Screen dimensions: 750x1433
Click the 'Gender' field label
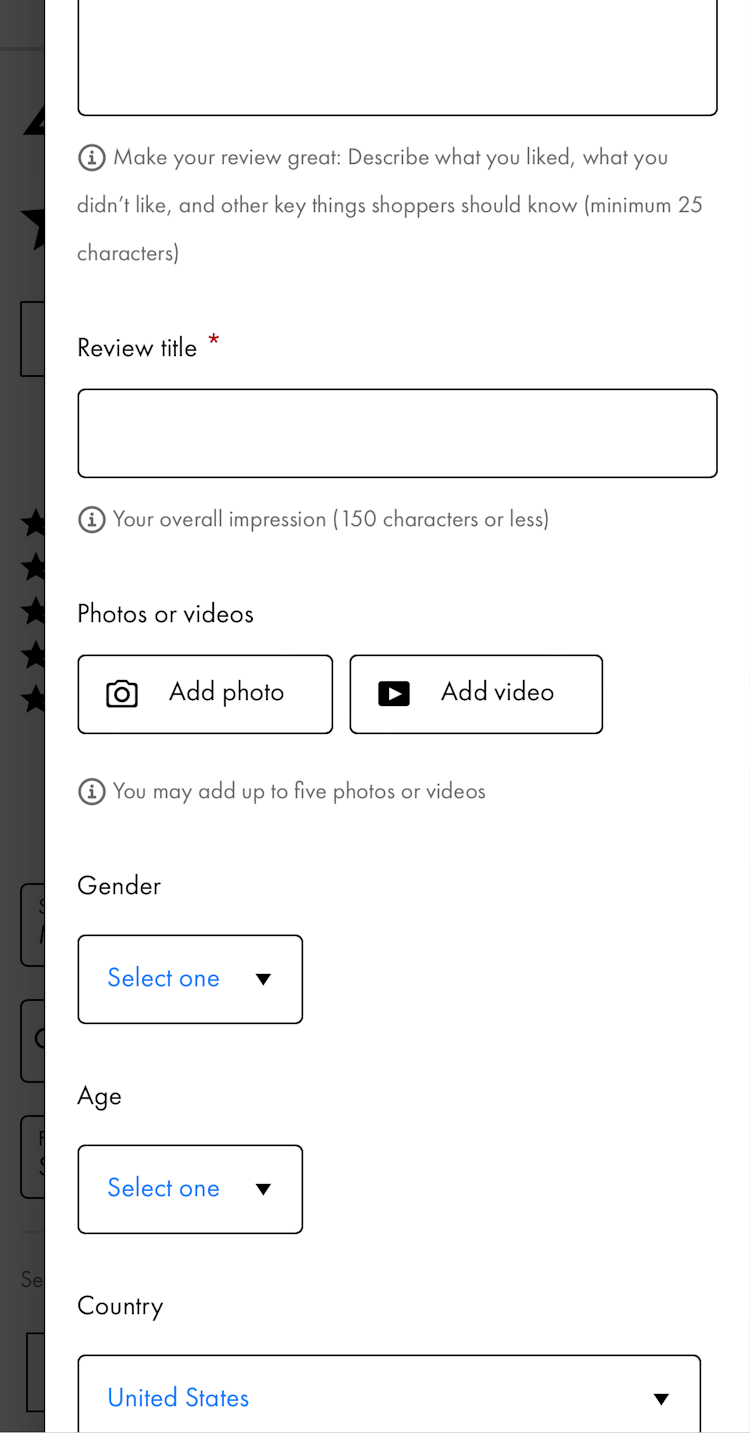(x=119, y=886)
